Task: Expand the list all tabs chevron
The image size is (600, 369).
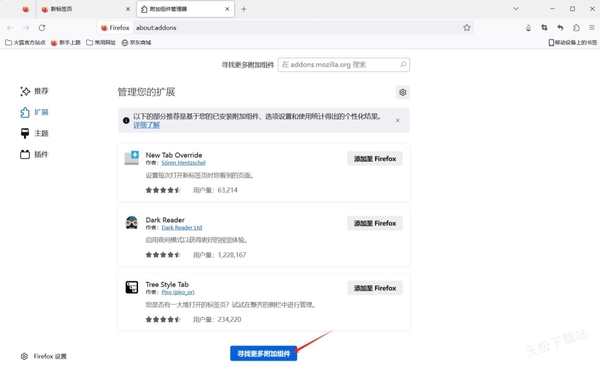Action: 515,8
